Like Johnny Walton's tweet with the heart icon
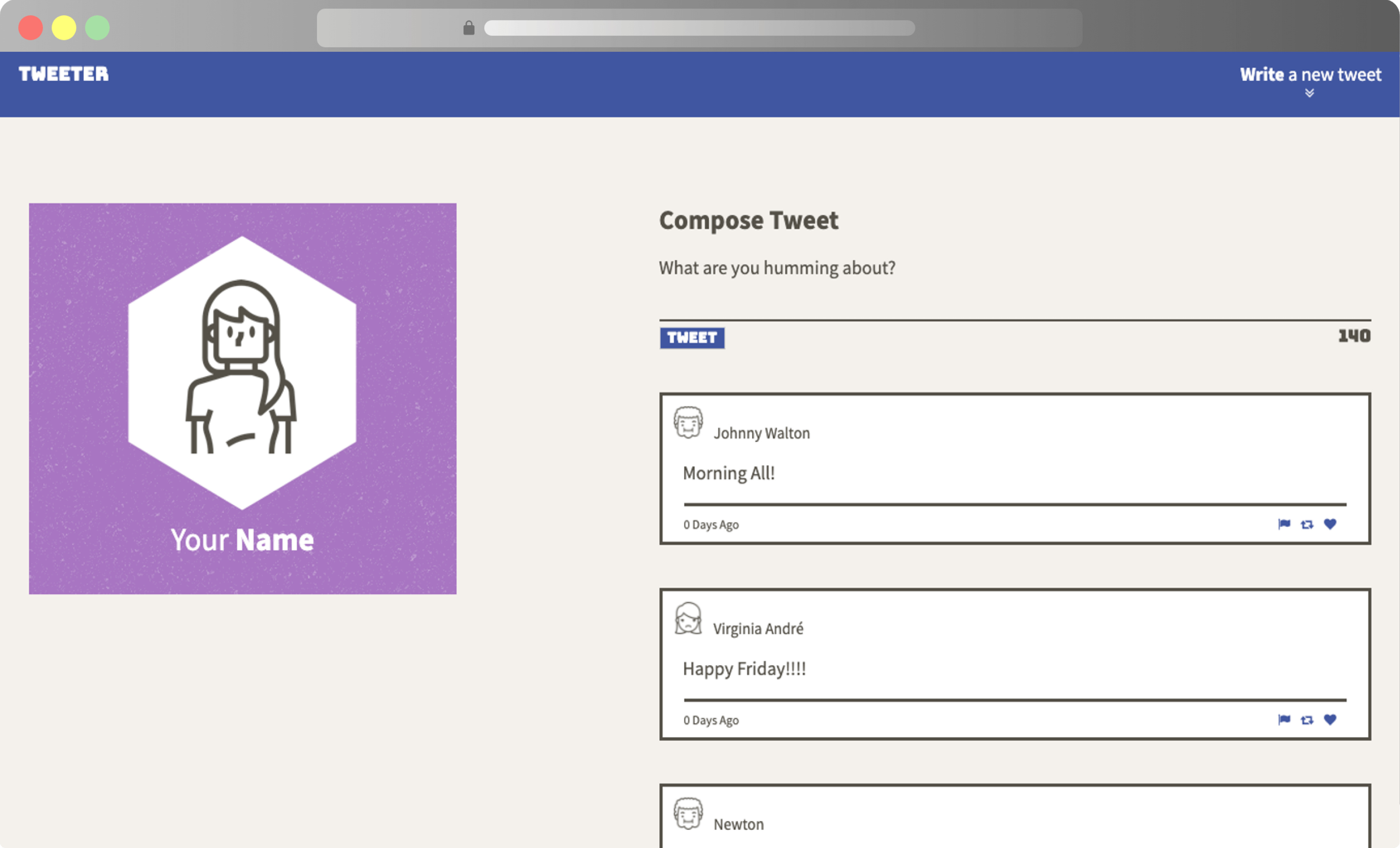The height and width of the screenshot is (848, 1400). [1330, 524]
